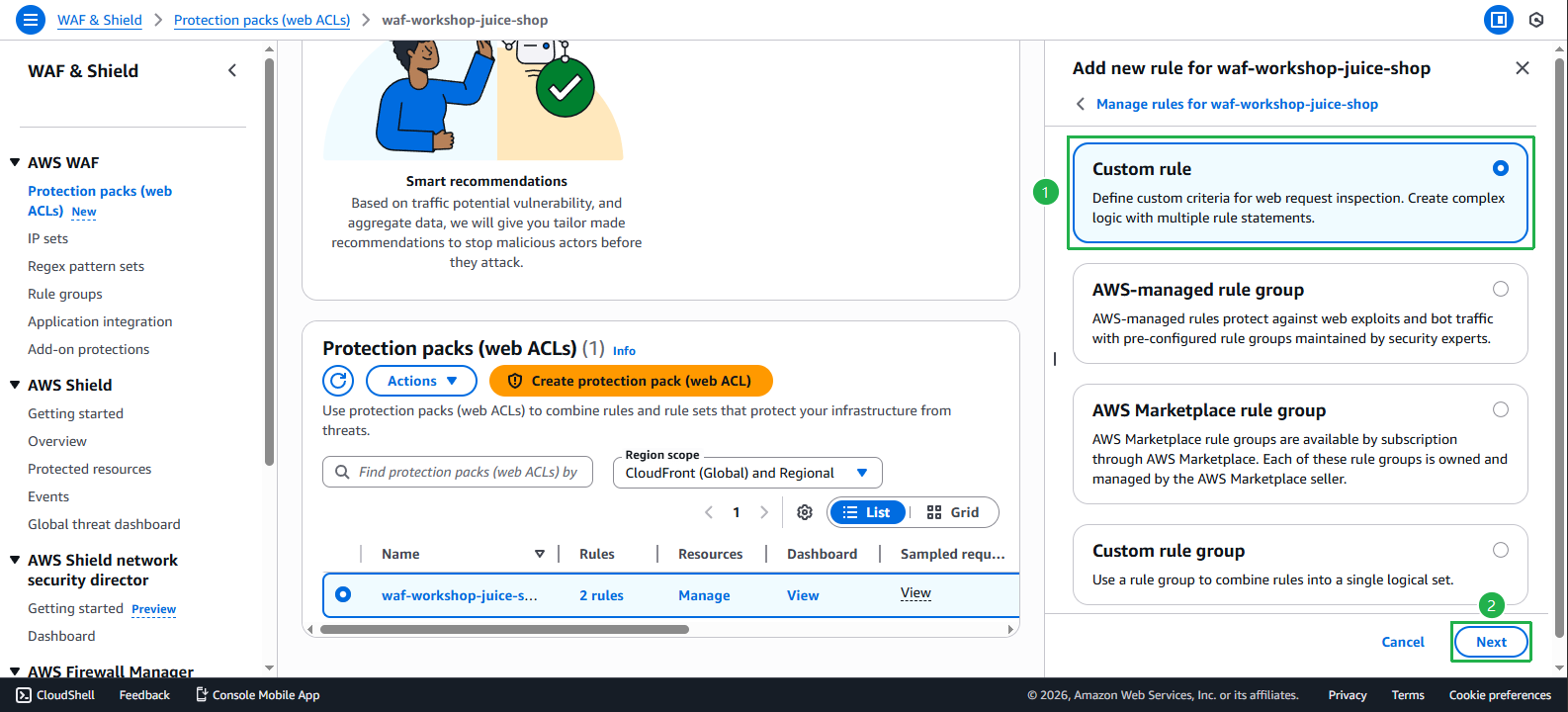Click Create protection pack (web ACL)
This screenshot has height=712, width=1568.
pyautogui.click(x=631, y=381)
